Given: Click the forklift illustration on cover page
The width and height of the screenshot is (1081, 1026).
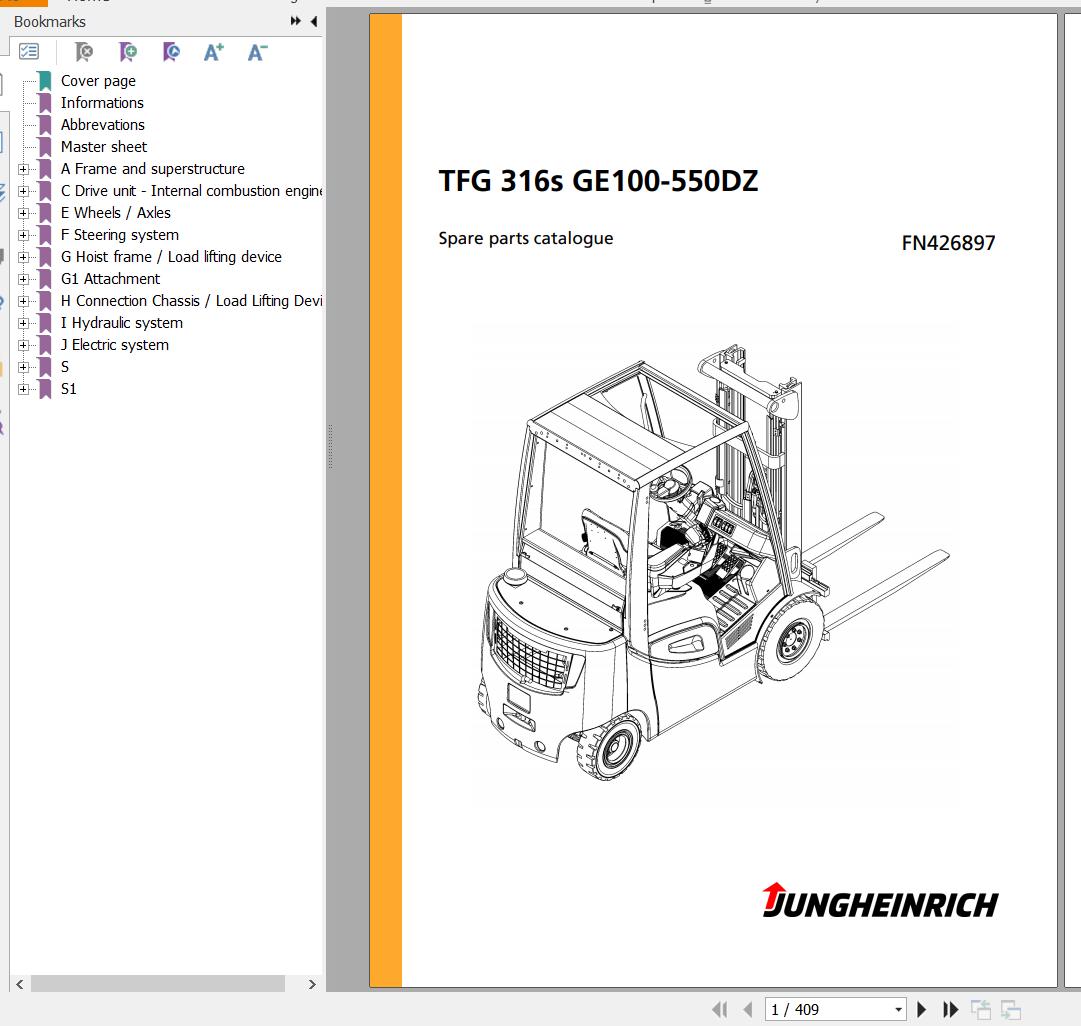Looking at the screenshot, I should [x=713, y=562].
